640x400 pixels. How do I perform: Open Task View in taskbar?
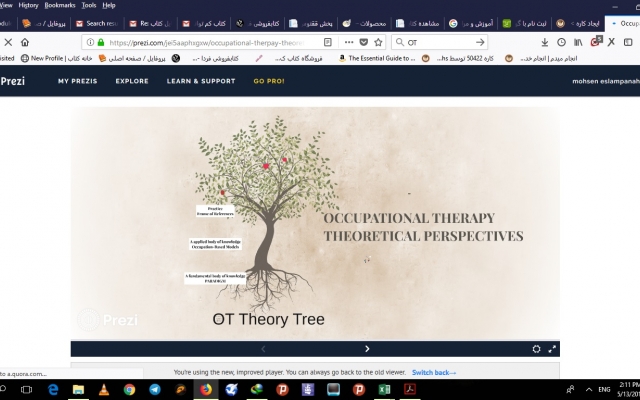27,389
